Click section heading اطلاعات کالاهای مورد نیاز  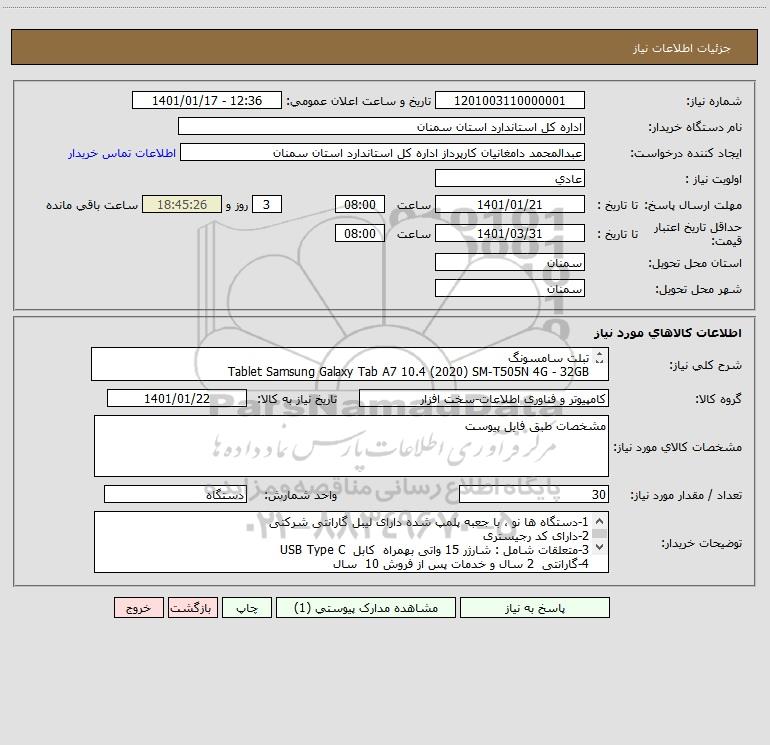coord(668,333)
